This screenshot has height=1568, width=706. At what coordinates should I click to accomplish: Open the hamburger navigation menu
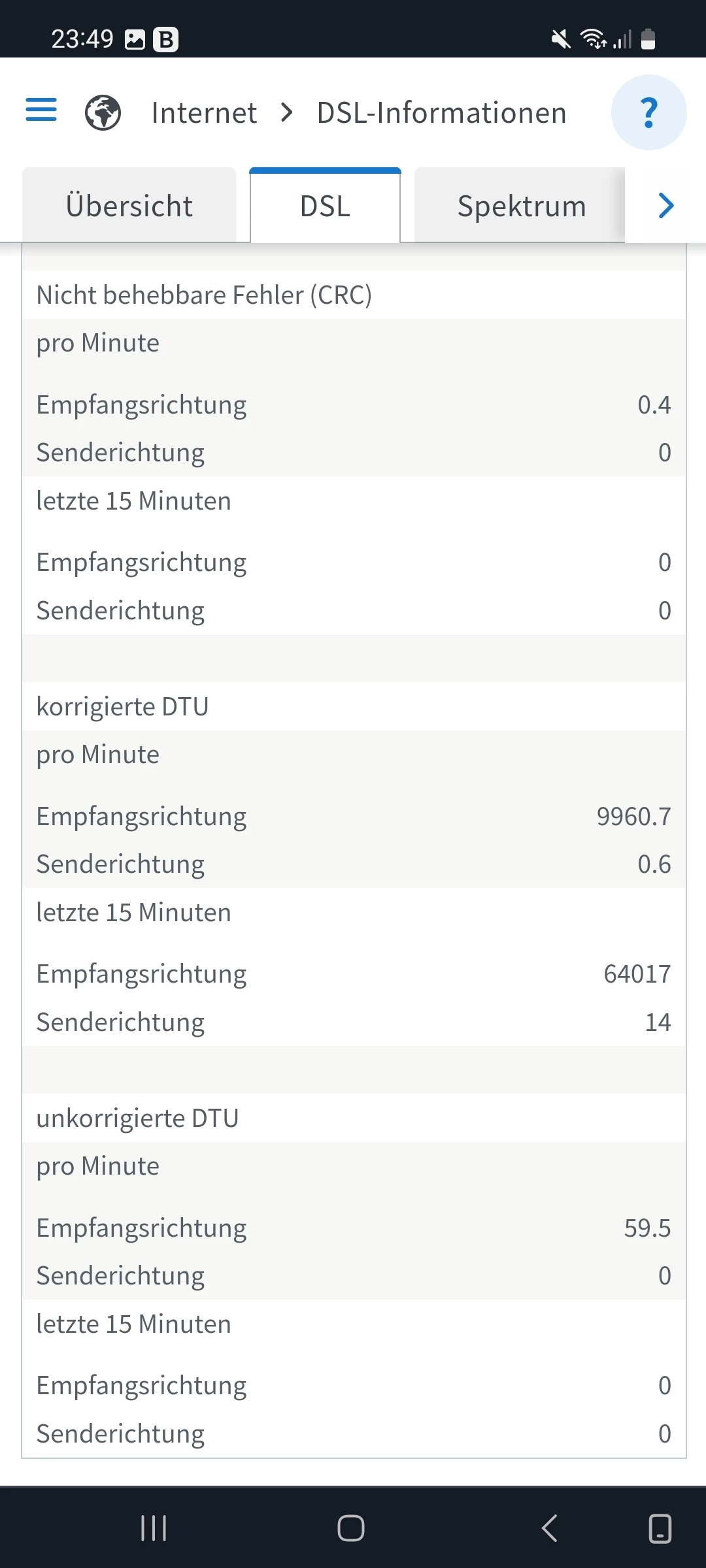[41, 110]
